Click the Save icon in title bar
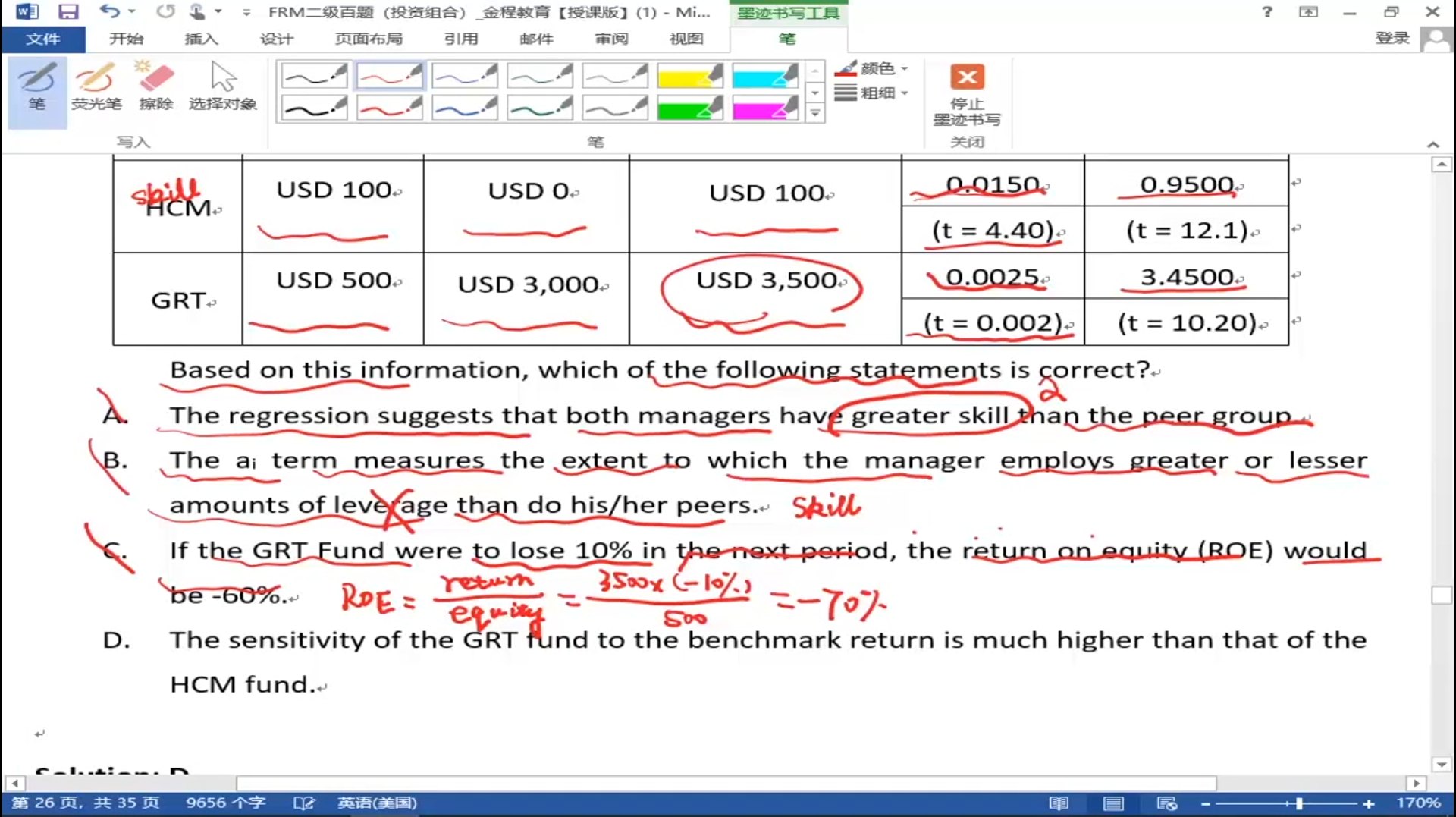The height and width of the screenshot is (817, 1456). click(x=68, y=11)
